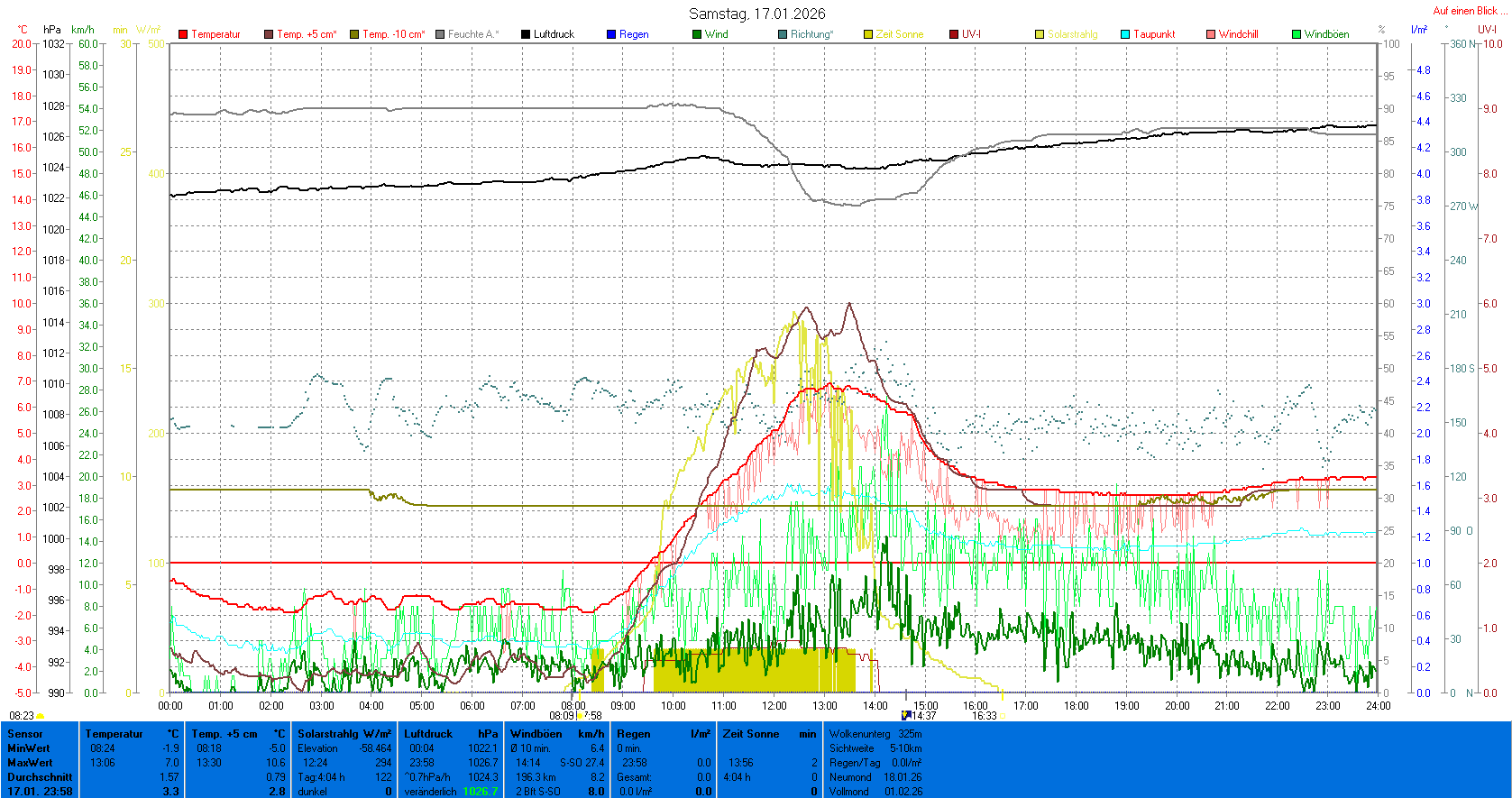The image size is (1512, 798).
Task: Click the red Temperatur legend square
Action: [183, 34]
